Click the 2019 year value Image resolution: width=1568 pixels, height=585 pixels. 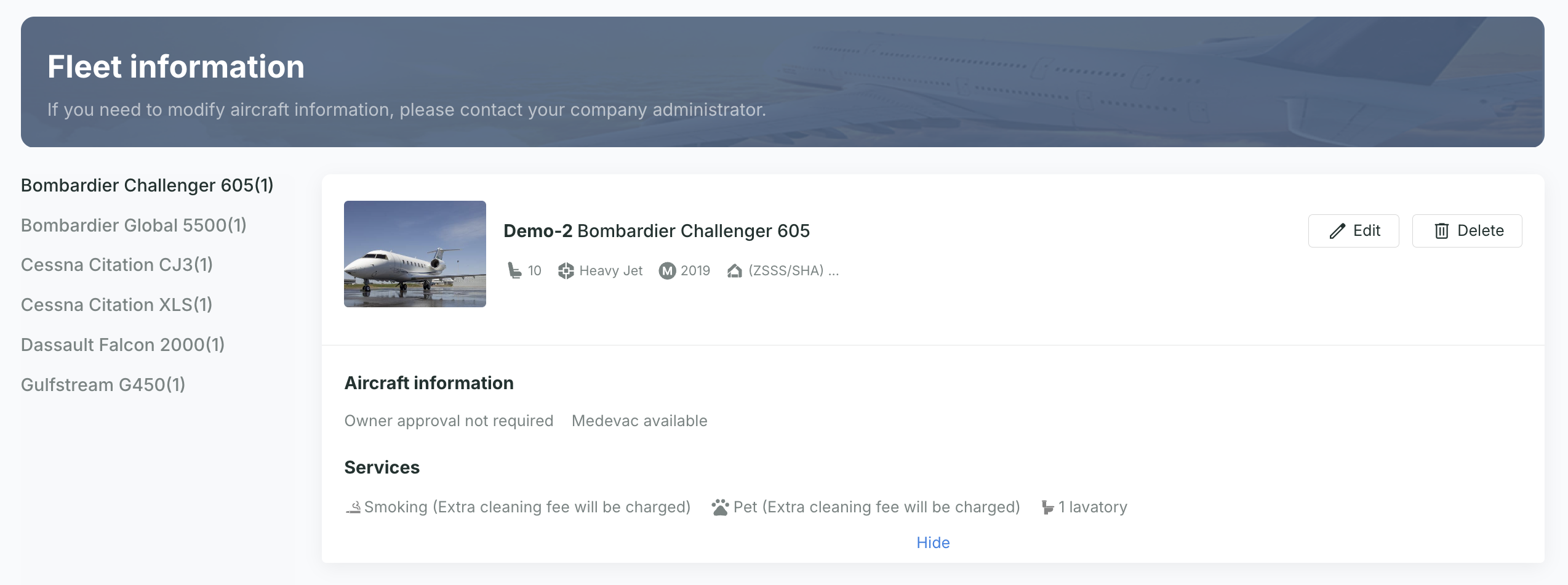coord(695,270)
